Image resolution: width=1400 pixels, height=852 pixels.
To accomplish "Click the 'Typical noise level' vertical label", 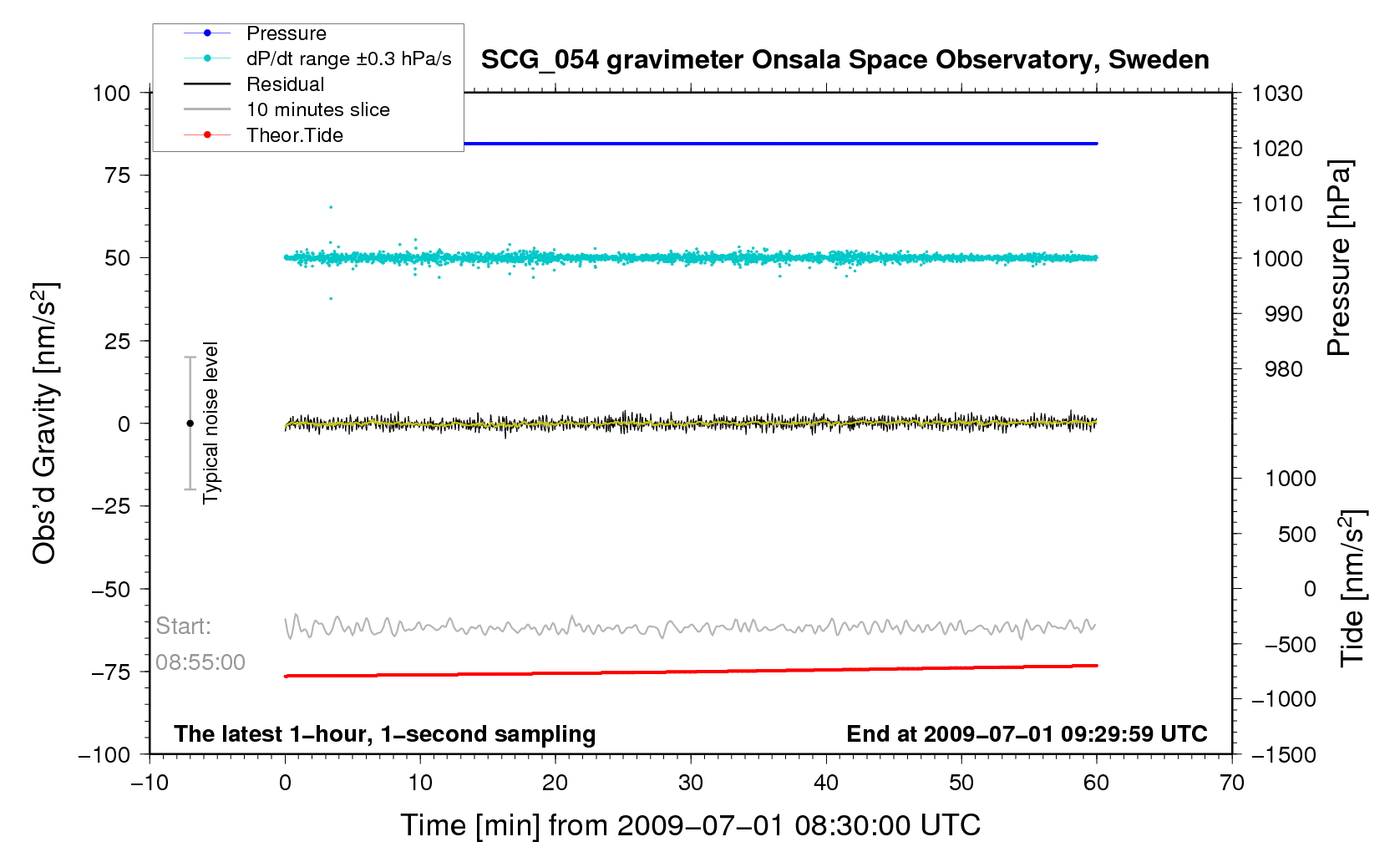I will (211, 423).
